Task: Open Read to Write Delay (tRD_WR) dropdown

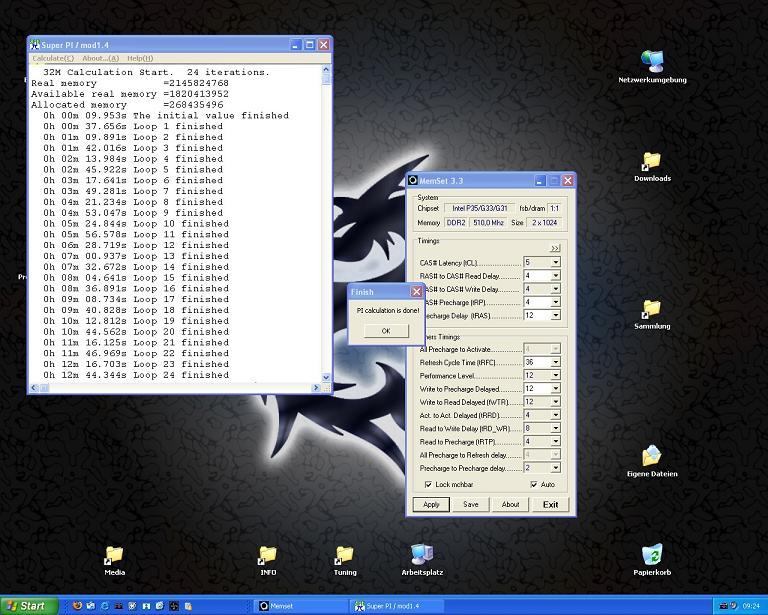Action: [555, 428]
